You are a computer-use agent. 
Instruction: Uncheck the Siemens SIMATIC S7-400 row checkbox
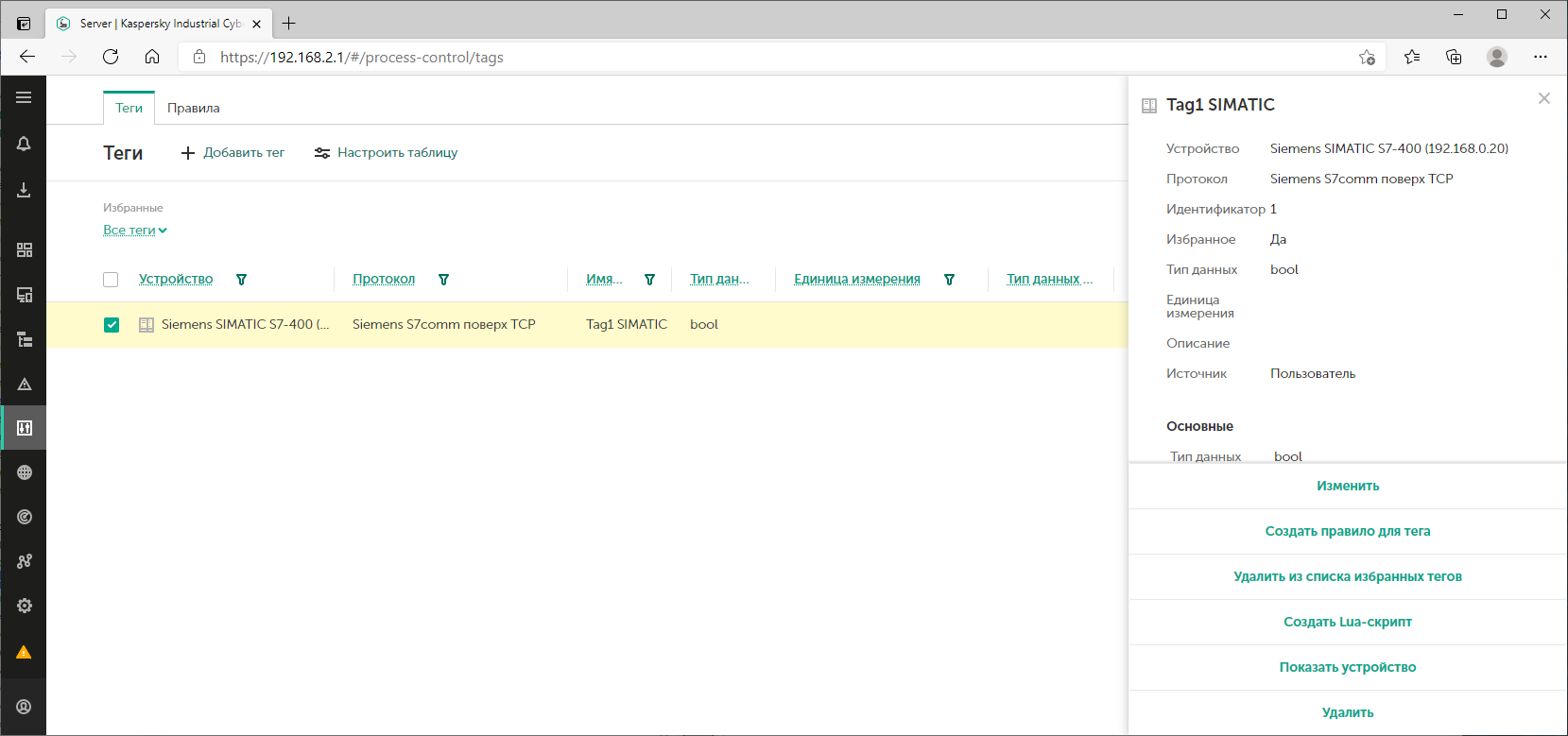click(x=112, y=325)
